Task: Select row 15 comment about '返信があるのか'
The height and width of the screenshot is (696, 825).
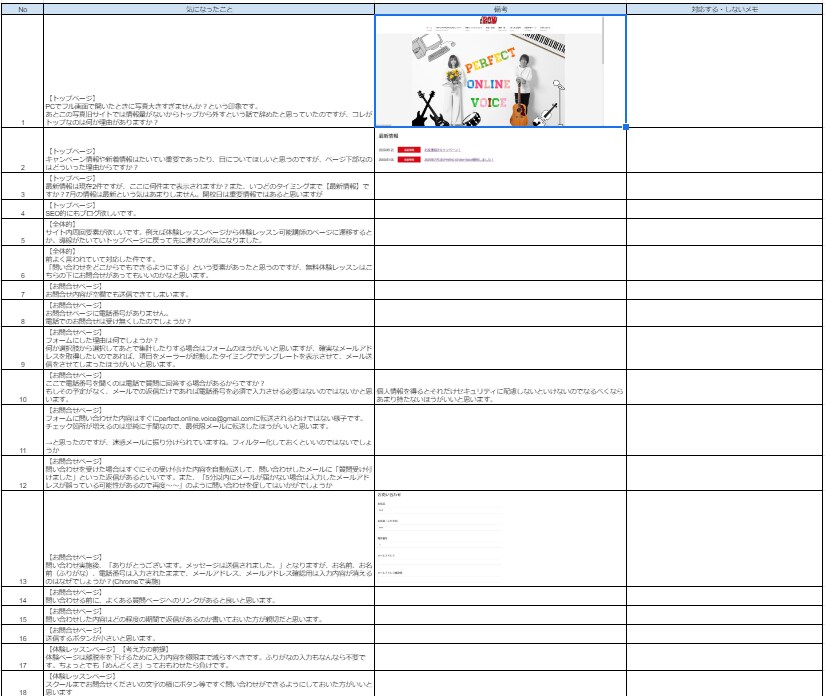Action: pyautogui.click(x=209, y=615)
